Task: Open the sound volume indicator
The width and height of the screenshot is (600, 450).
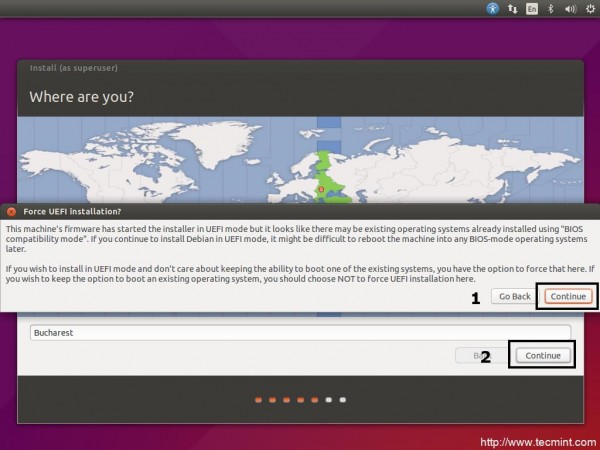Action: pos(570,8)
